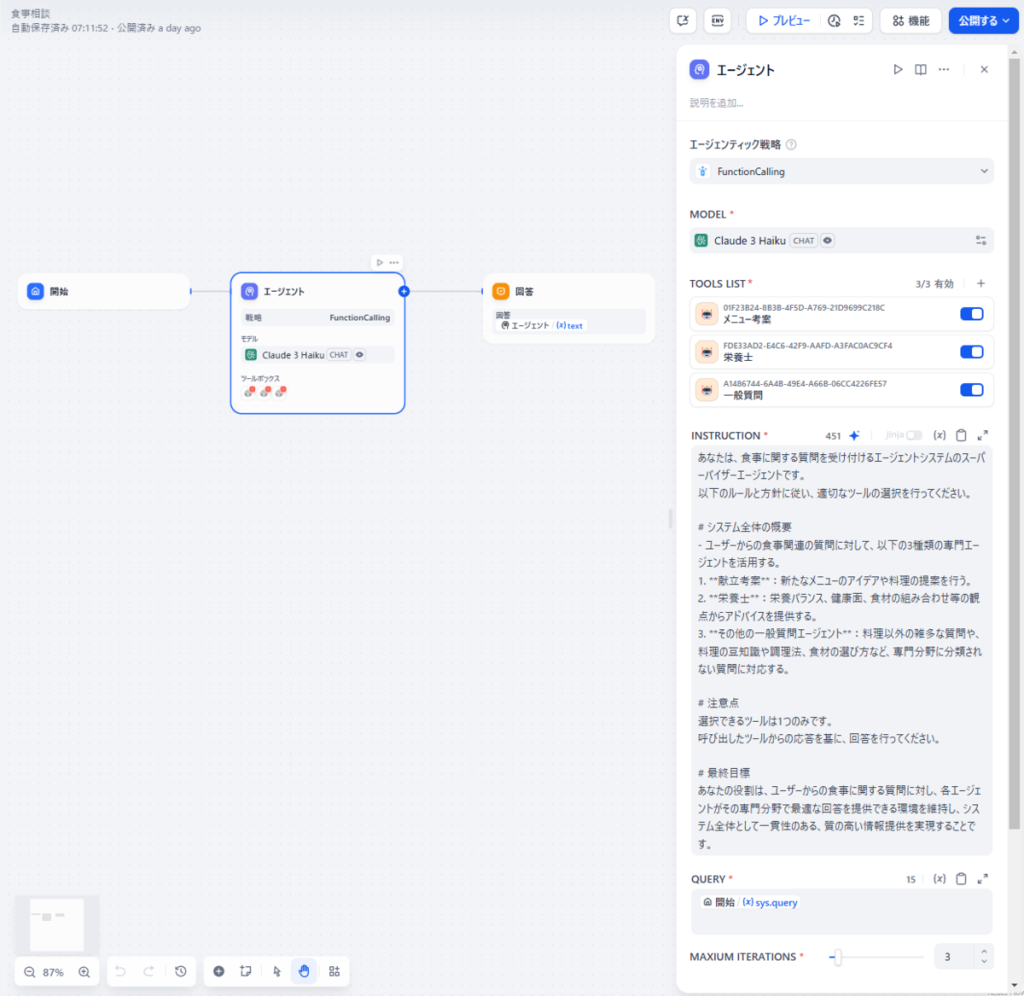This screenshot has width=1024, height=996.
Task: Click the MAXIUM ITERATIONS slider handle
Action: pyautogui.click(x=838, y=957)
